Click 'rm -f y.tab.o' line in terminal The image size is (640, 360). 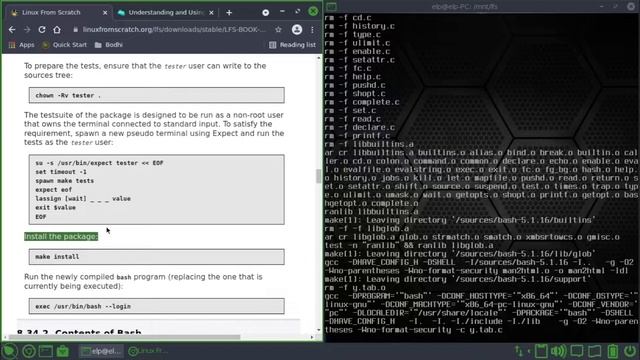[x=355, y=288]
